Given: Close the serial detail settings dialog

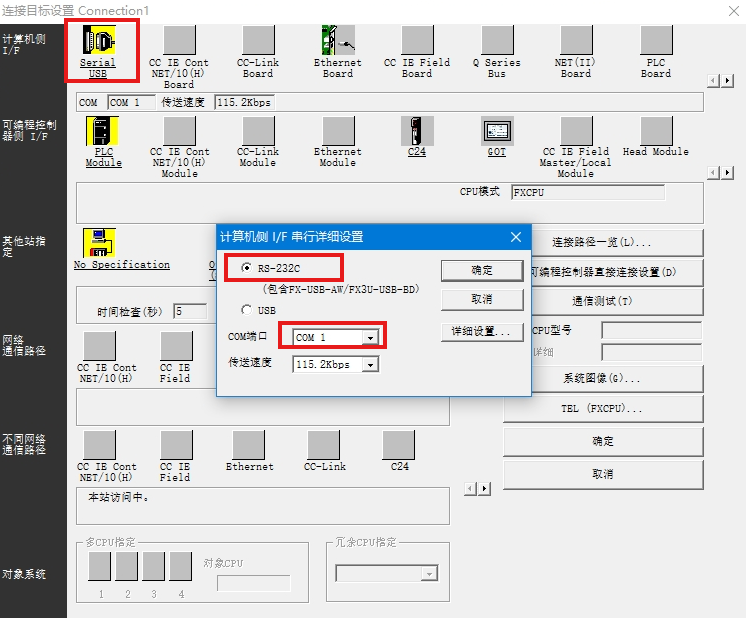Looking at the screenshot, I should coord(516,237).
